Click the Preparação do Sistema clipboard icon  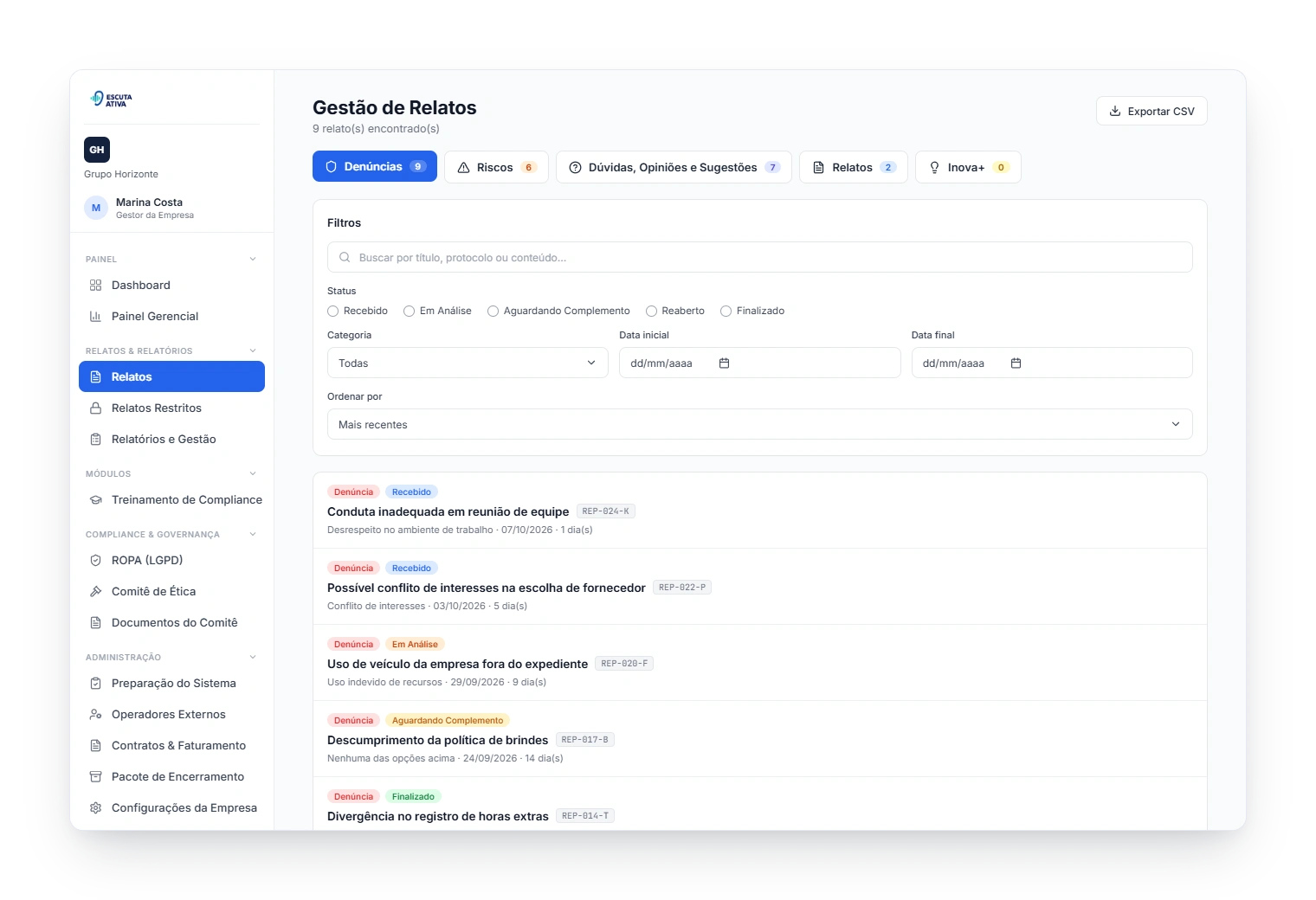[96, 684]
